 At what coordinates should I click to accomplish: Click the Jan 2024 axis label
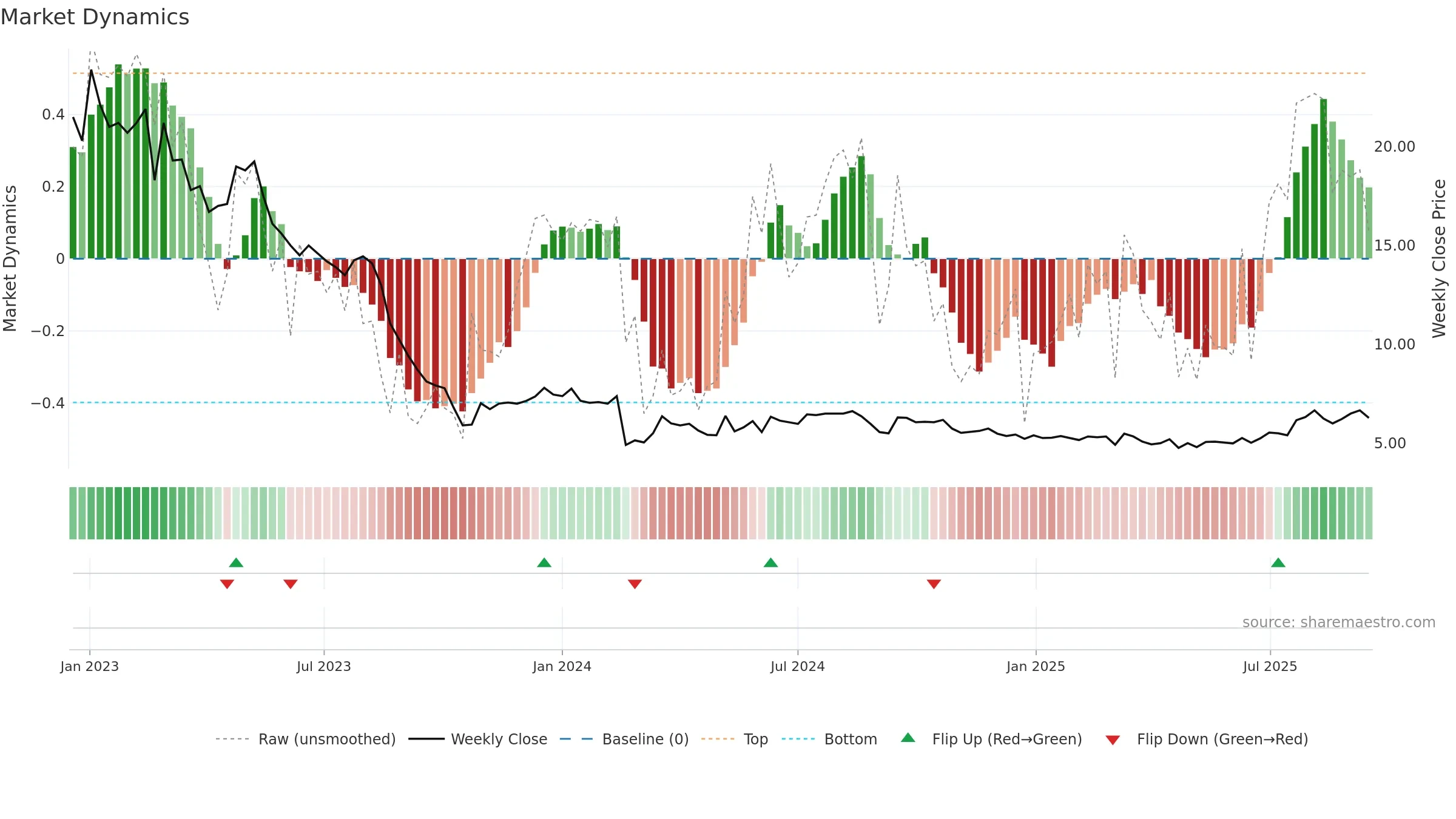coord(562,666)
